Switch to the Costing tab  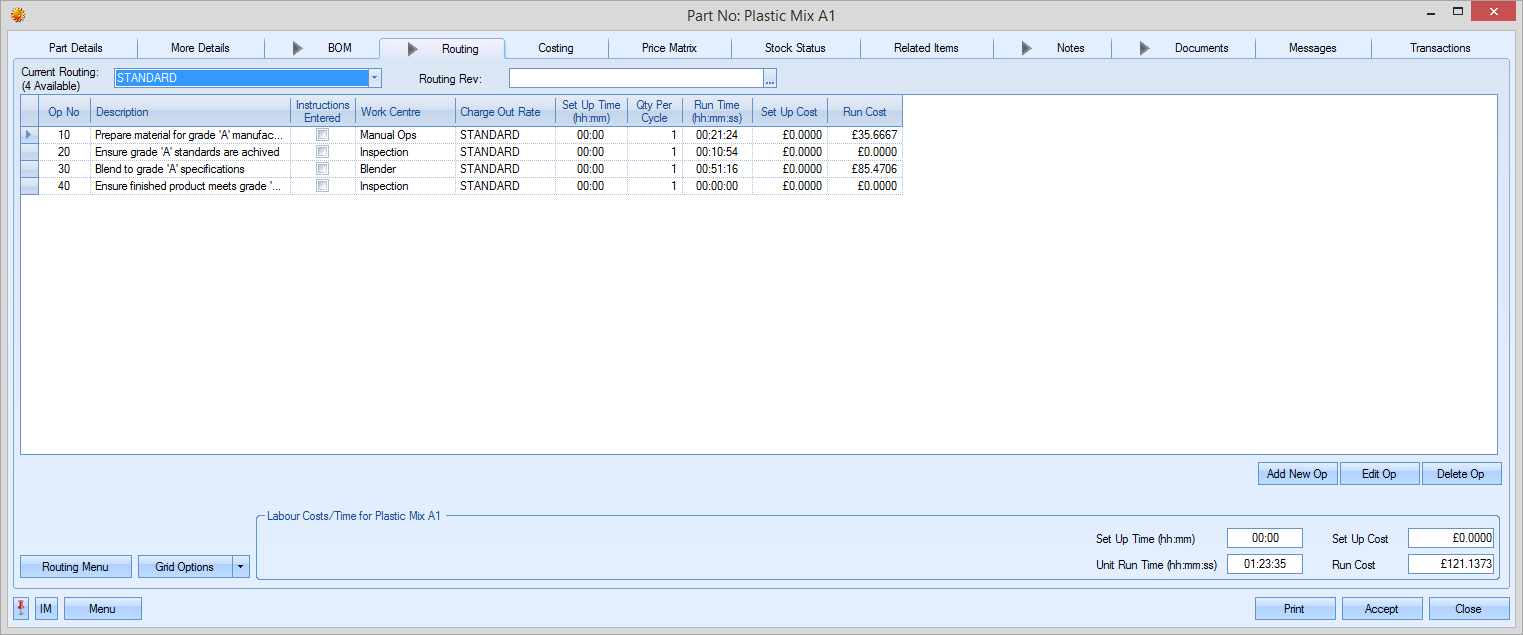click(x=555, y=48)
